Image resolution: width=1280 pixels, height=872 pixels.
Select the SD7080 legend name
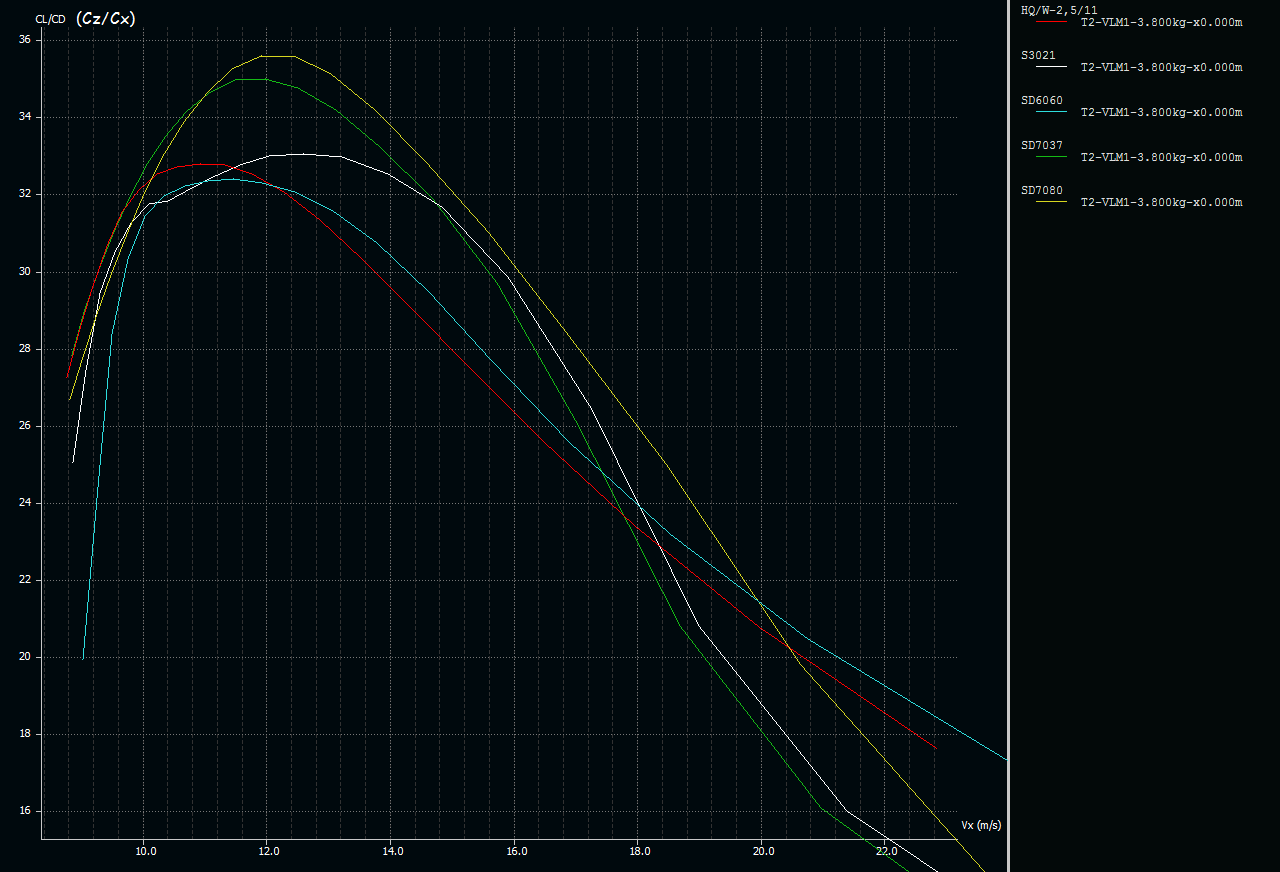(1041, 190)
